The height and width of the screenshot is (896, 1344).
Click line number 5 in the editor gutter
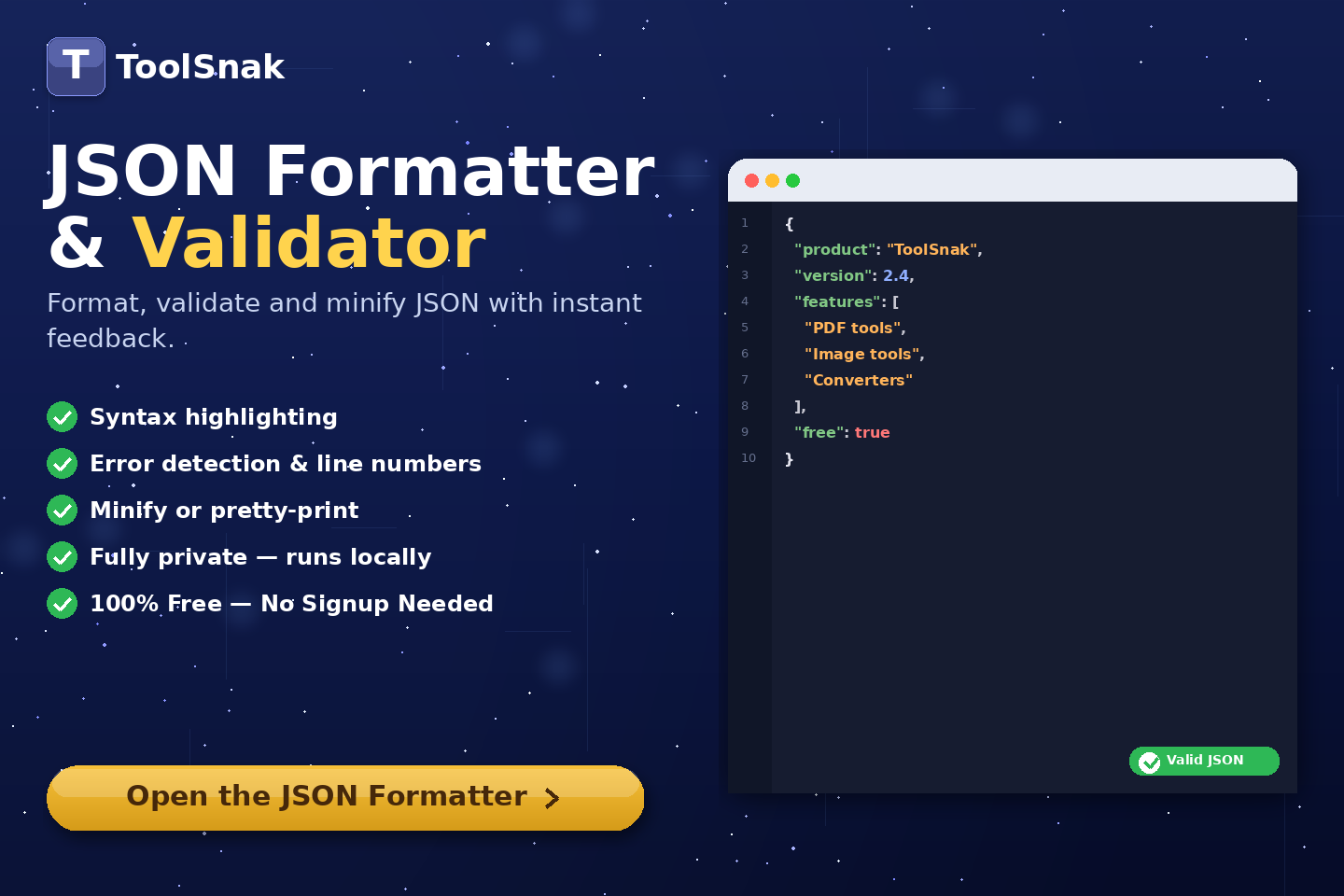pos(744,328)
